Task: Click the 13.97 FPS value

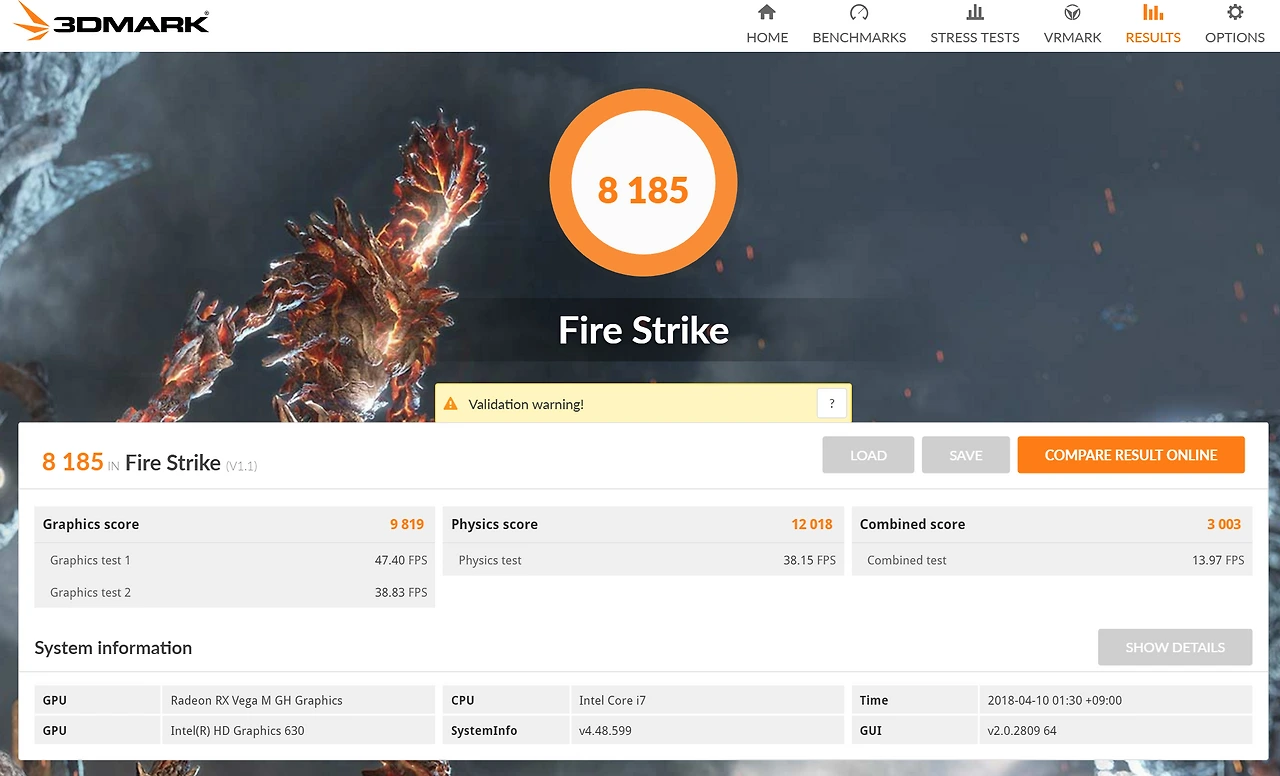Action: (x=1218, y=560)
